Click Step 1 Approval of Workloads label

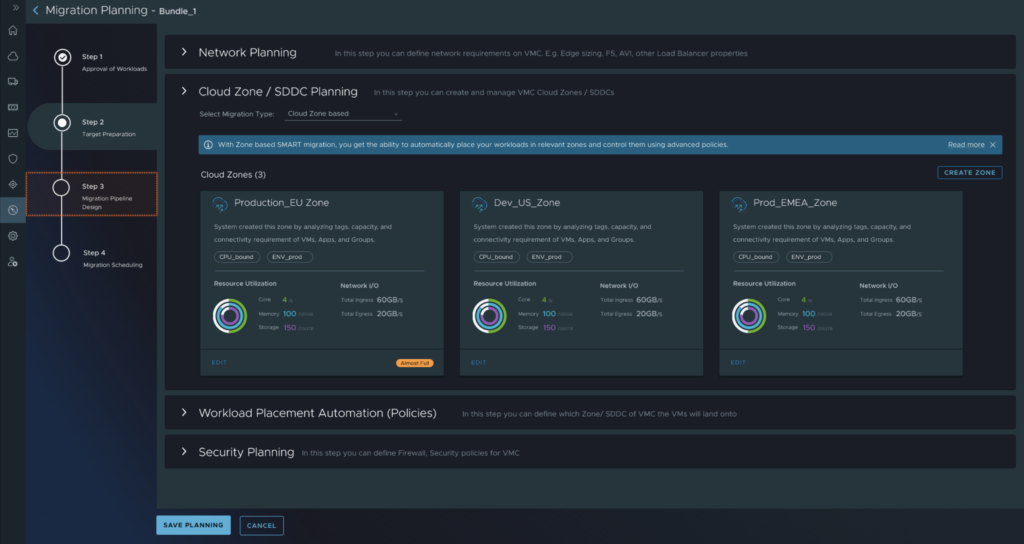pyautogui.click(x=114, y=62)
